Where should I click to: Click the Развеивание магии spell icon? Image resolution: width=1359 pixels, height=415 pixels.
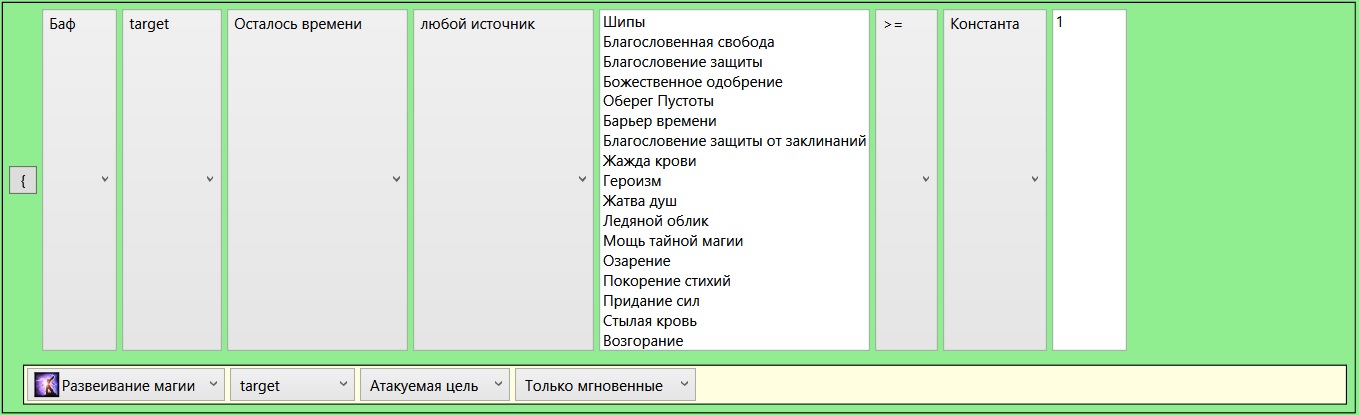tap(46, 385)
